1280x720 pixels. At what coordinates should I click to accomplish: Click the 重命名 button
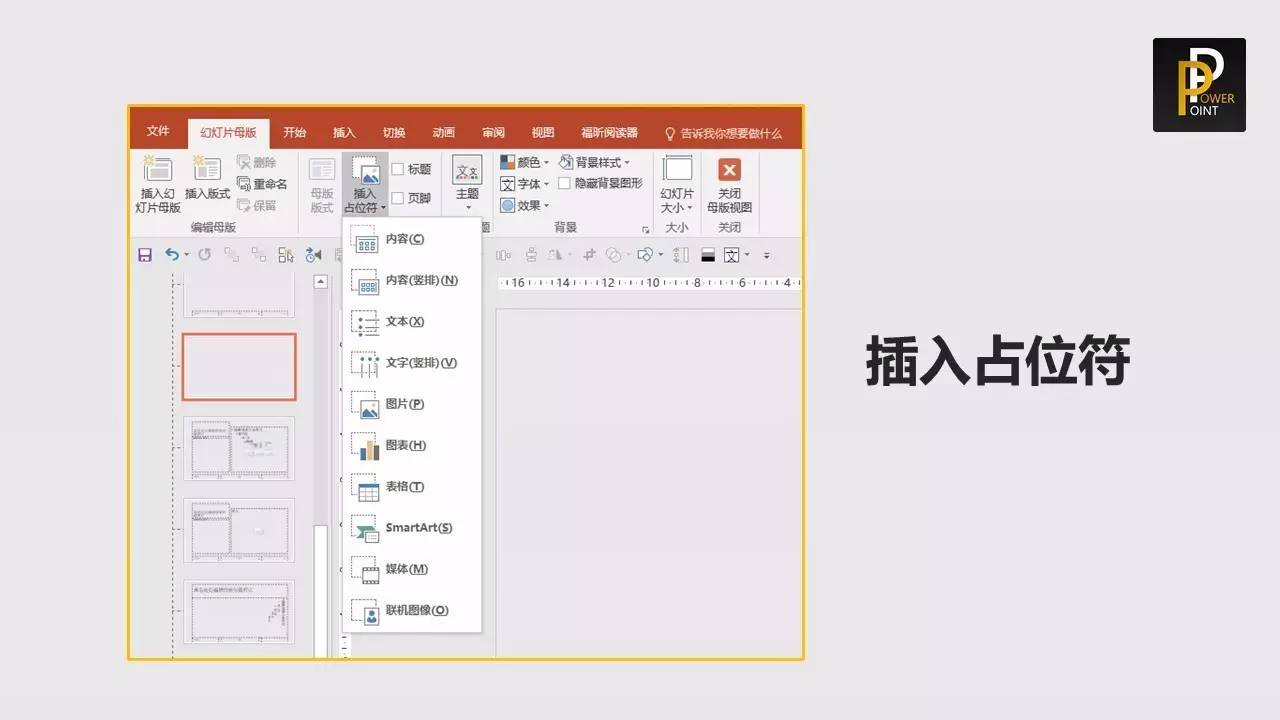coord(262,184)
